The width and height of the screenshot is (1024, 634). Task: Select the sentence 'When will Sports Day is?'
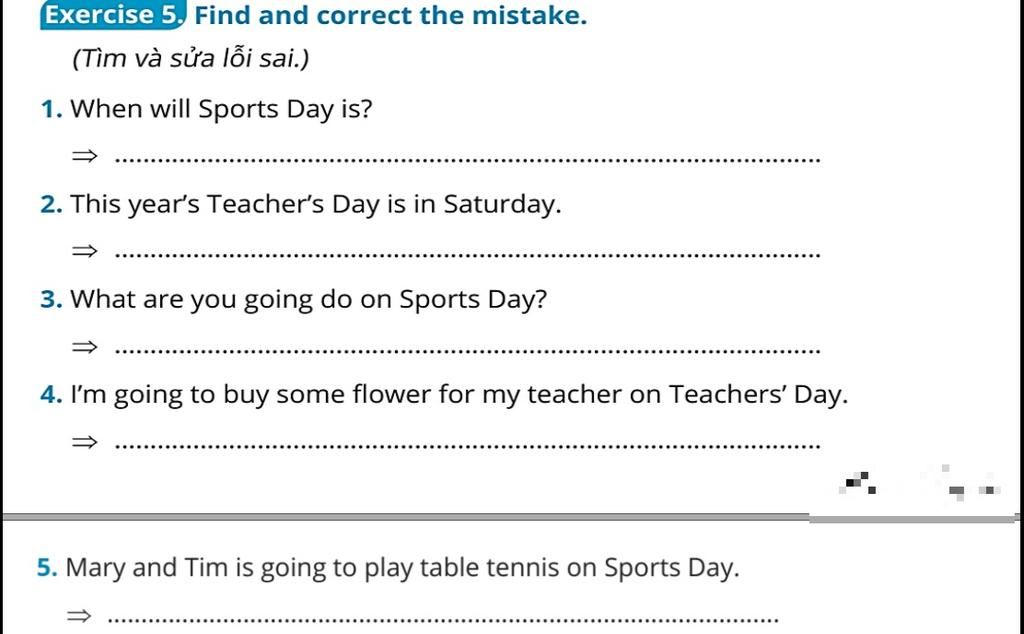(221, 109)
